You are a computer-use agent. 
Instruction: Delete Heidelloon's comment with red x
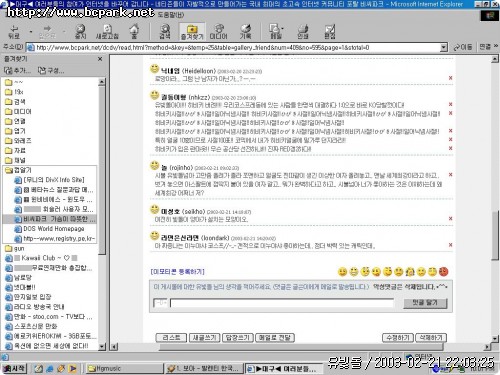(450, 78)
